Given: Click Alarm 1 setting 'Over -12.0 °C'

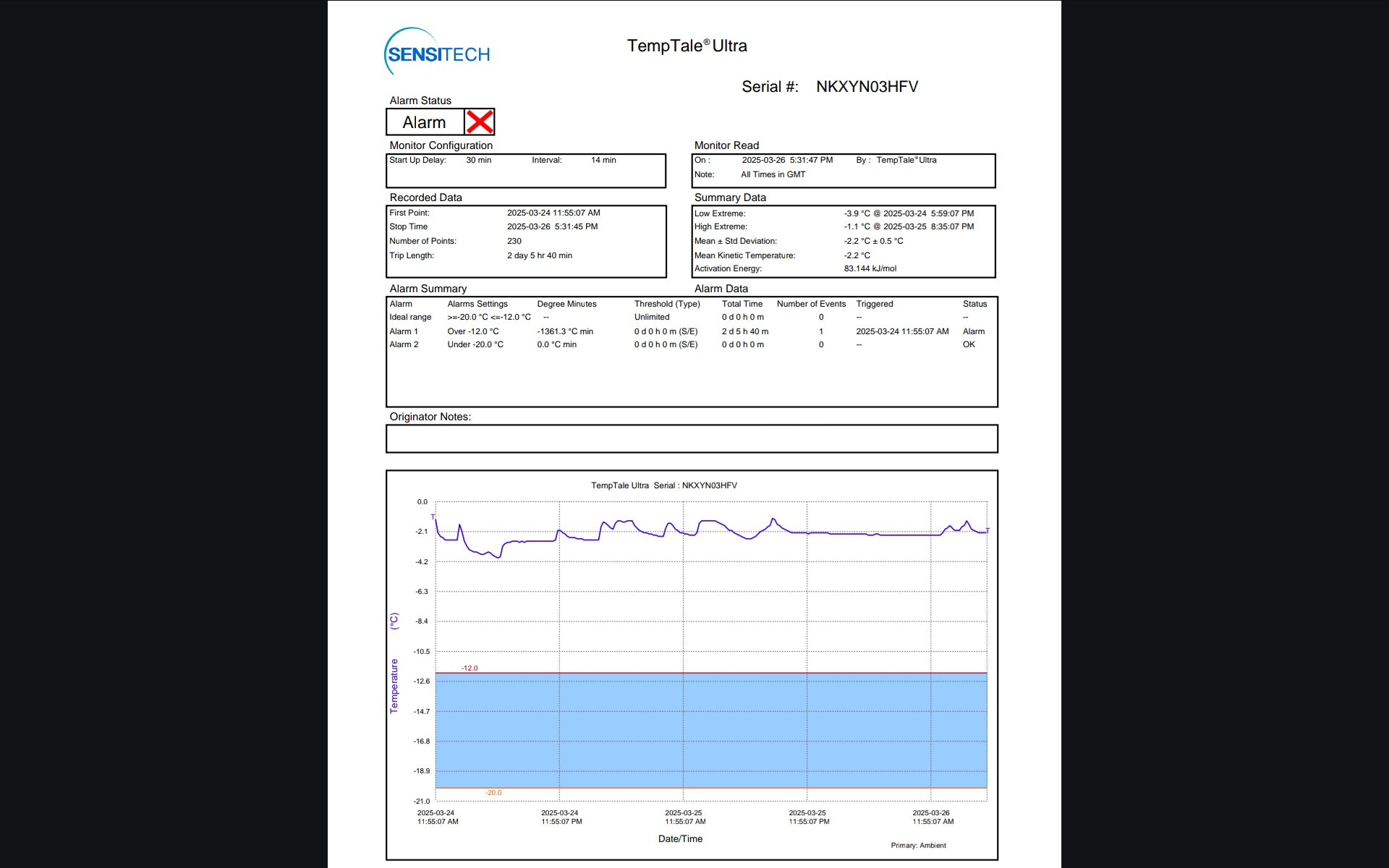Looking at the screenshot, I should pos(473,331).
